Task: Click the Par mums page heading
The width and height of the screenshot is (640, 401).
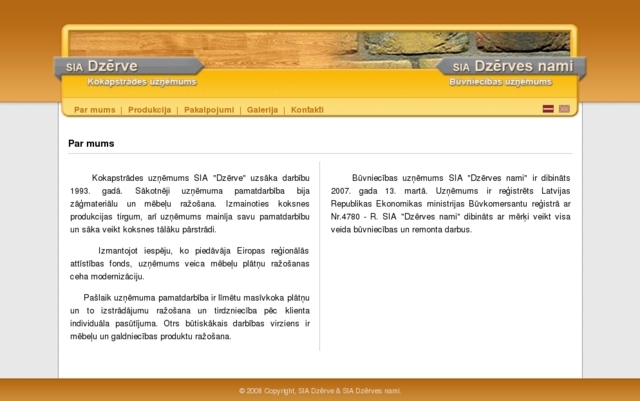Action: pyautogui.click(x=91, y=144)
